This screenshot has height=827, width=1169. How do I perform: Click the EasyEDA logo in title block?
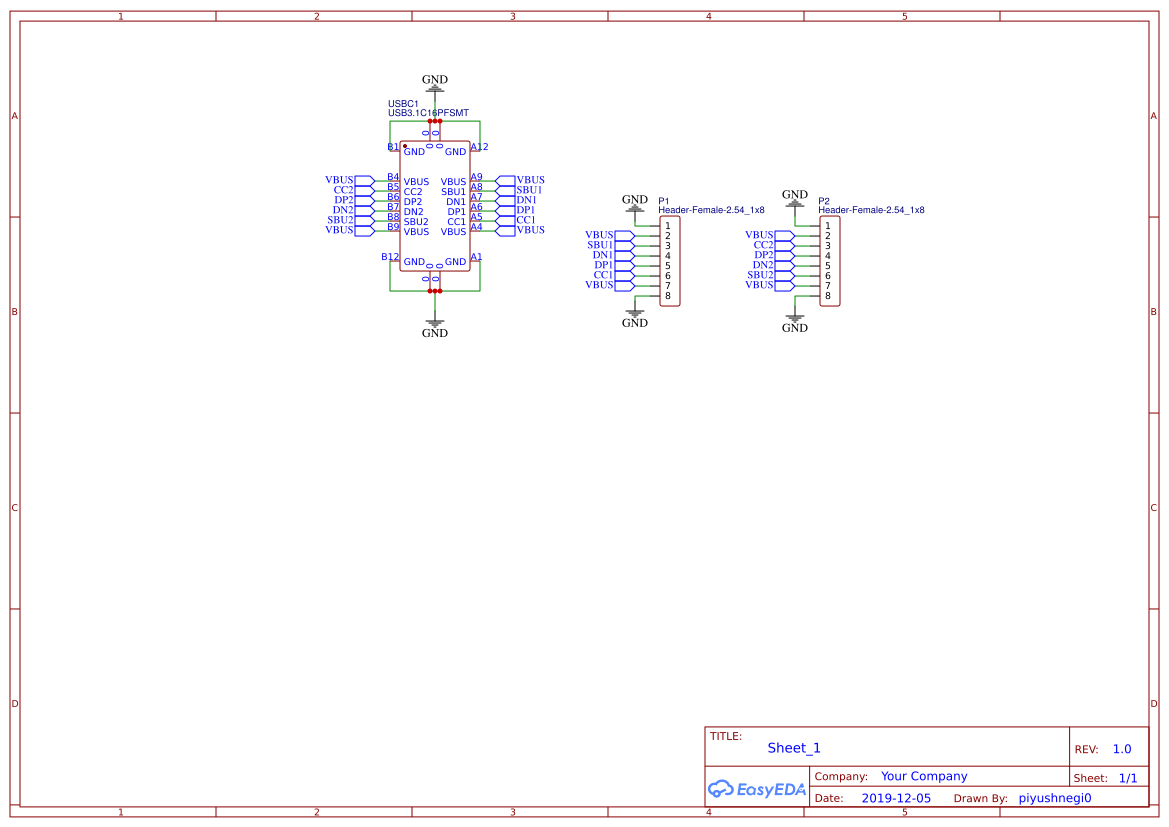coord(755,789)
